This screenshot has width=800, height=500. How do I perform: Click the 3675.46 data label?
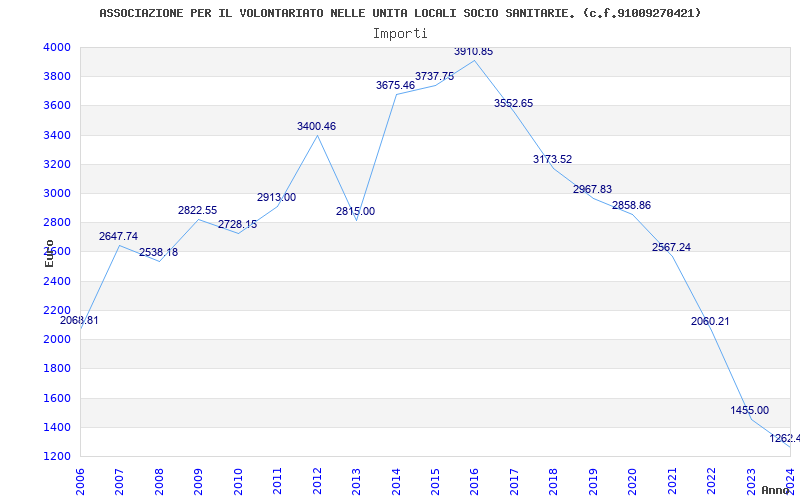(x=395, y=85)
